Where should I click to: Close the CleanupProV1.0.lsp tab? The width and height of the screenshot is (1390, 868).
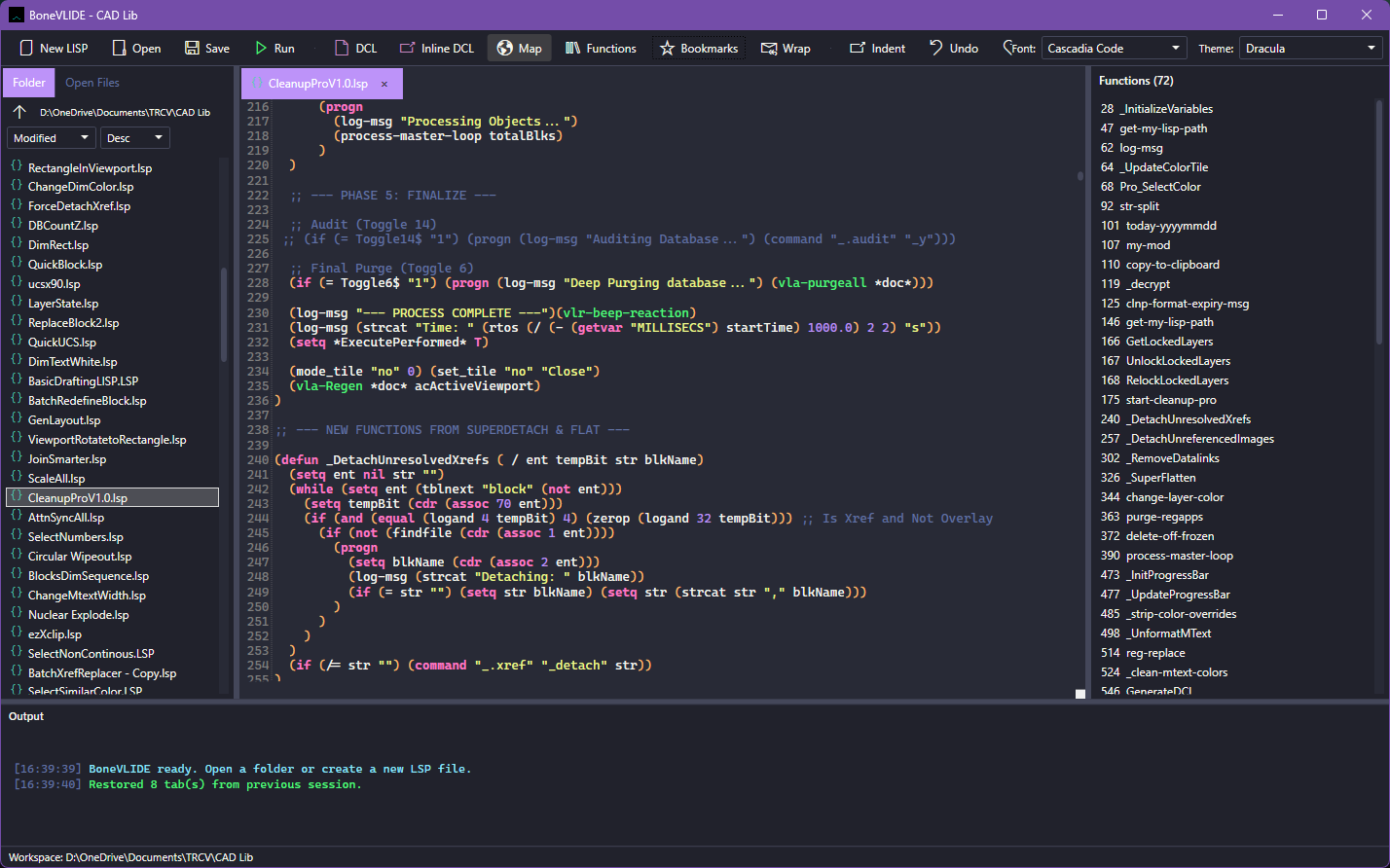point(384,84)
